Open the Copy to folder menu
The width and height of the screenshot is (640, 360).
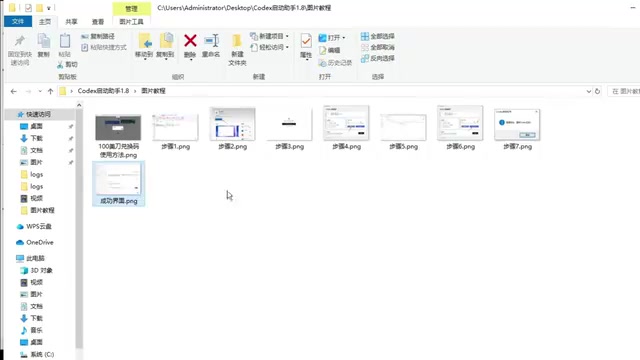point(165,47)
